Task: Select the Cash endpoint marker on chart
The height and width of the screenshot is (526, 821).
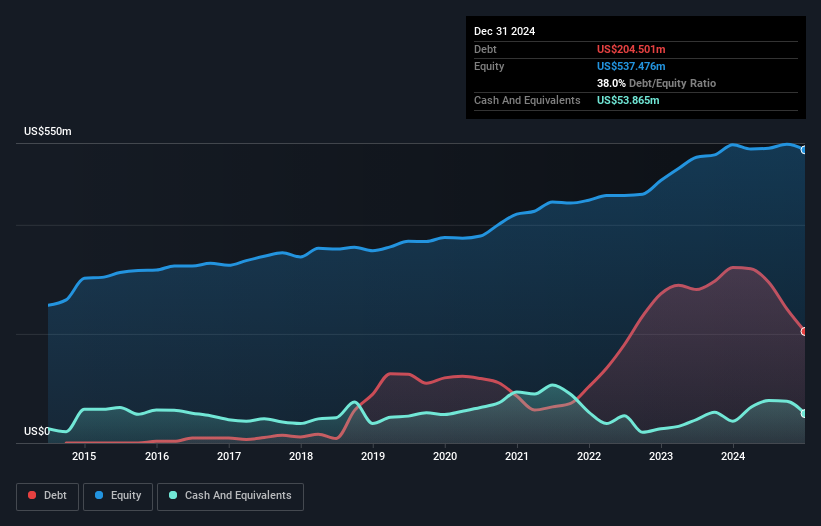Action: (x=804, y=413)
